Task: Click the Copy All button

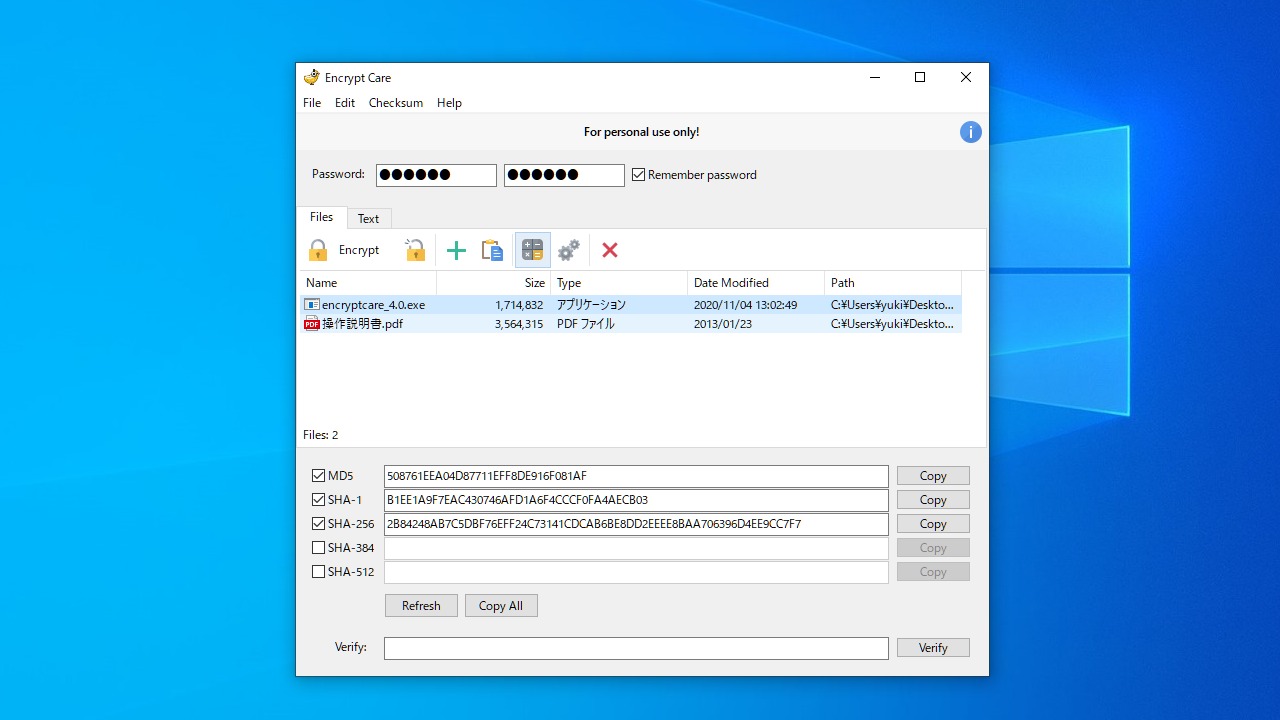Action: pos(501,606)
